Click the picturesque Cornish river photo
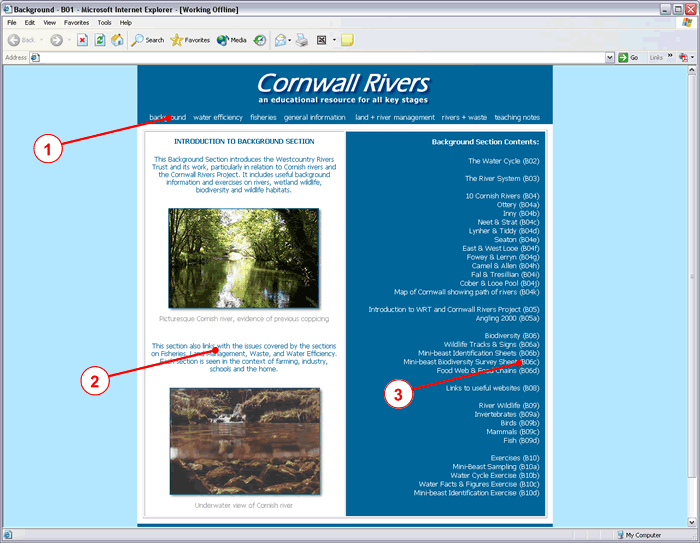This screenshot has height=543, width=700. [244, 258]
